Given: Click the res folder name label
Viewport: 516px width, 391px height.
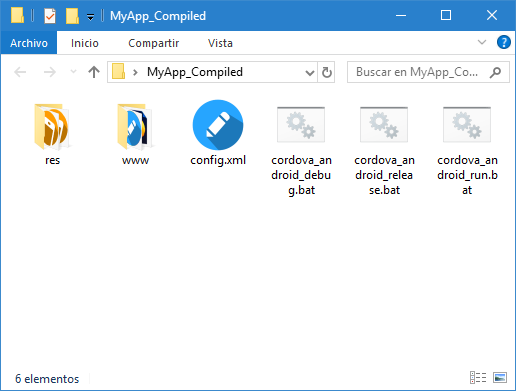Looking at the screenshot, I should pyautogui.click(x=52, y=160).
